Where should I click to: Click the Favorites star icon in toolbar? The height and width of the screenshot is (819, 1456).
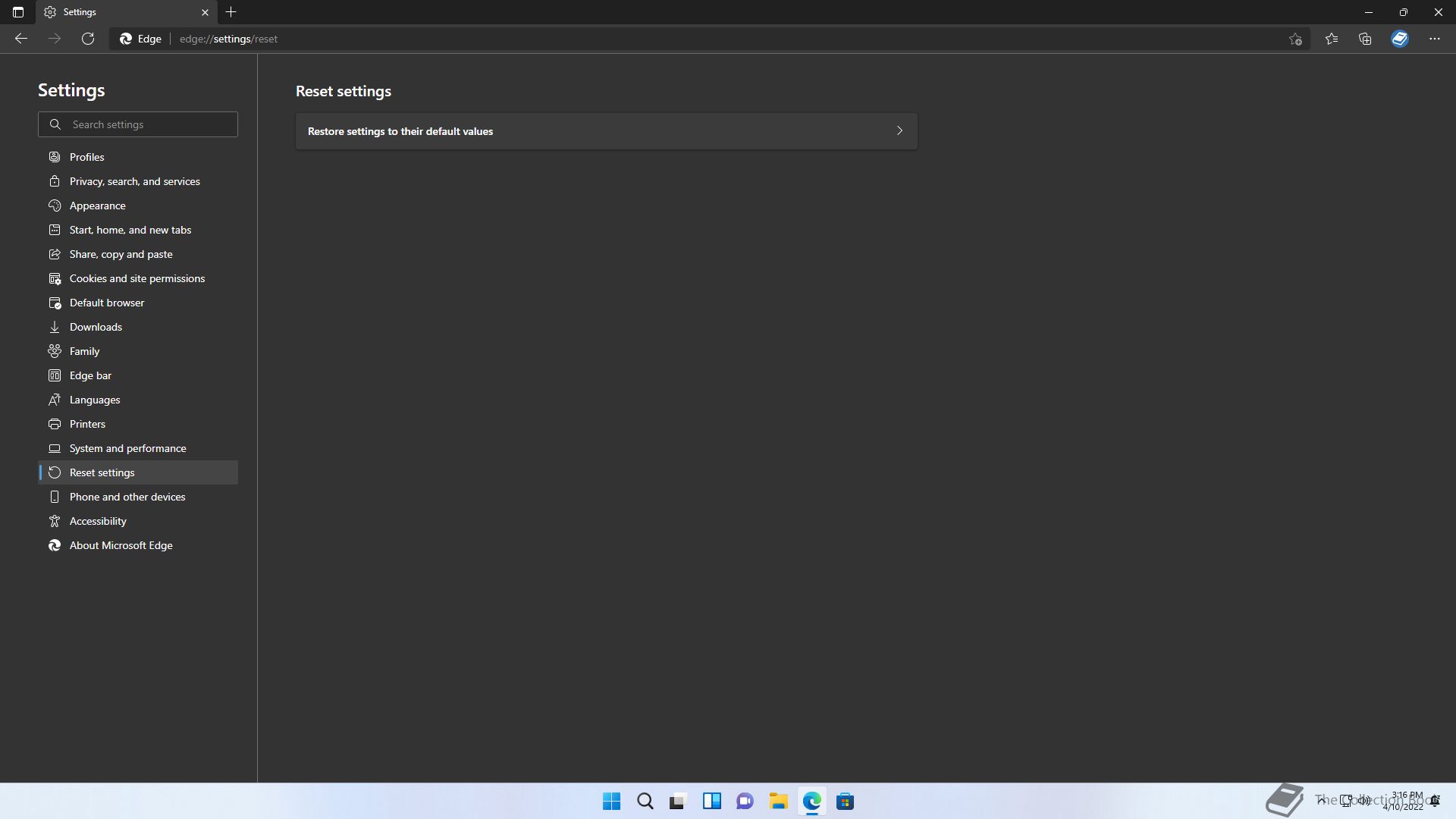(1332, 39)
